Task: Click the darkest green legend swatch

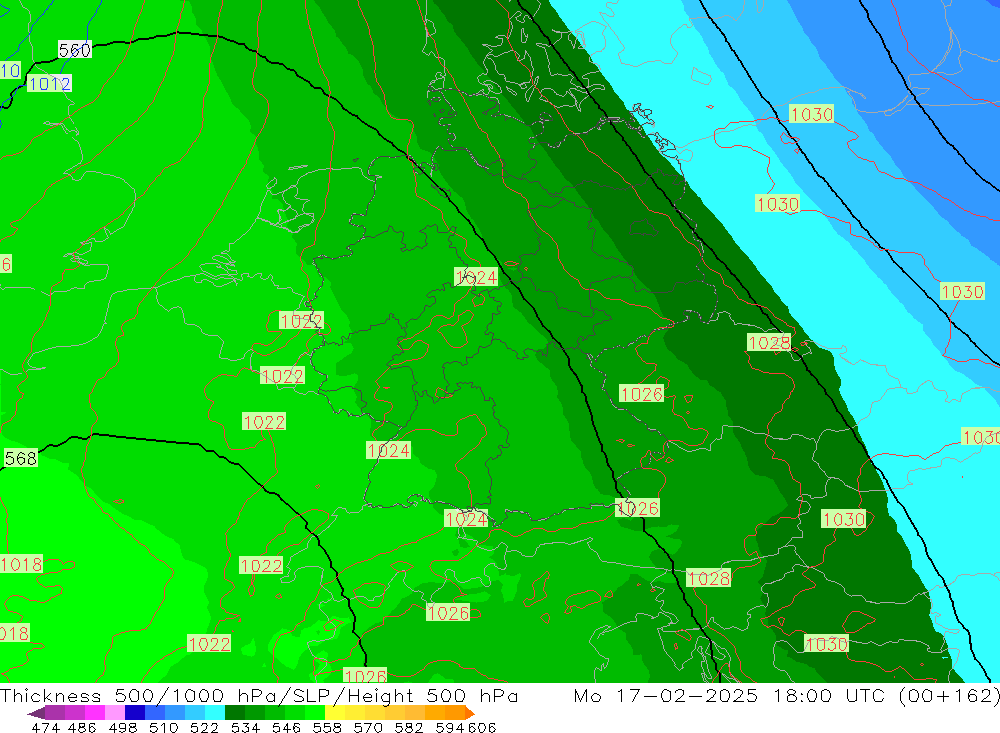Action: point(235,713)
